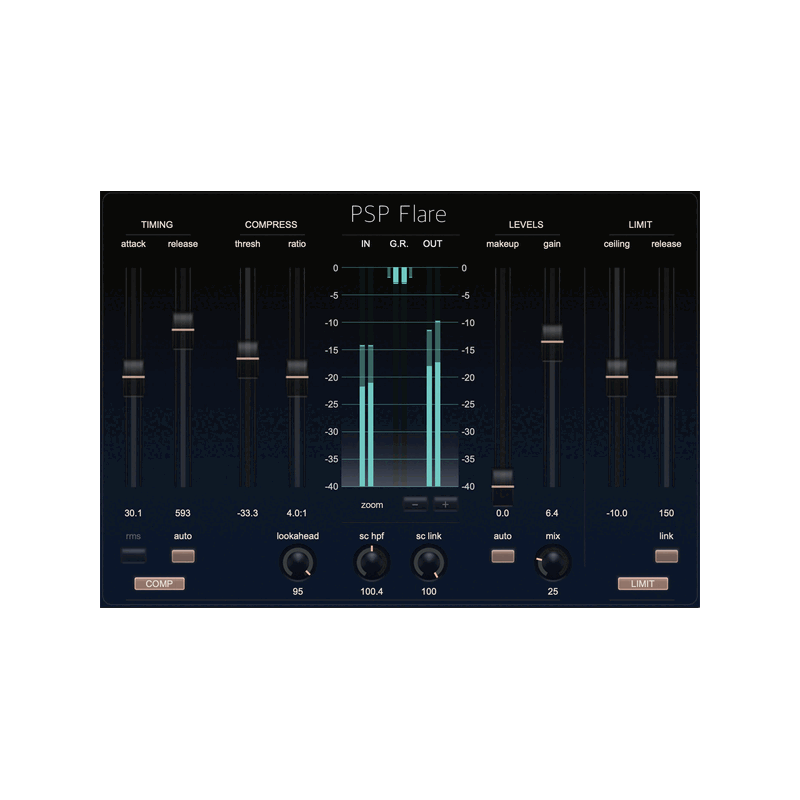
Task: Click the mix knob
Action: [x=553, y=563]
